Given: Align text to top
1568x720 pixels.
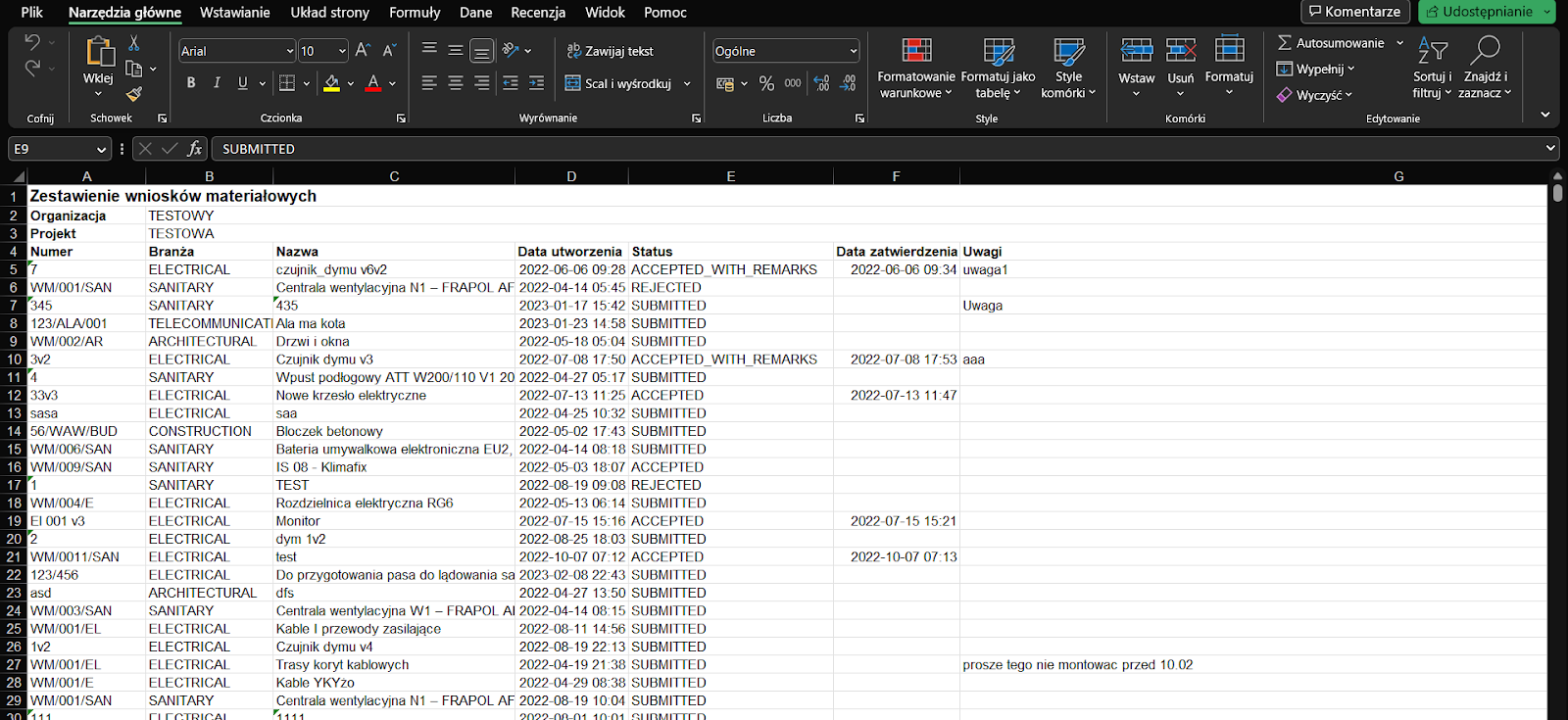Looking at the screenshot, I should coord(429,50).
